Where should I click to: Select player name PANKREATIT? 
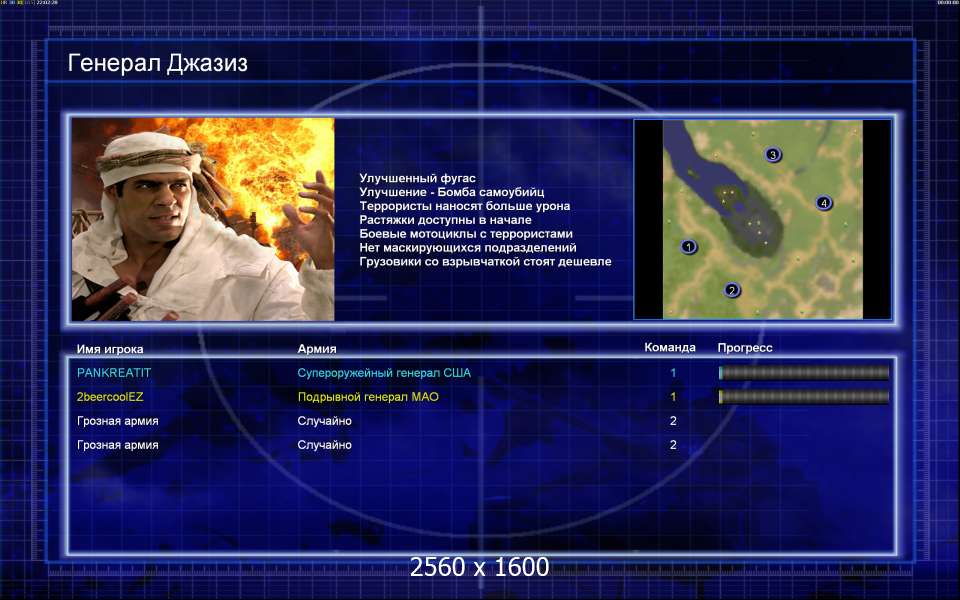click(114, 373)
